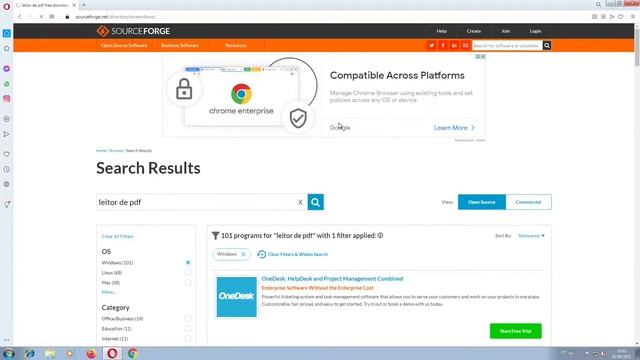This screenshot has height=360, width=640.
Task: Open sidebar bookmarks heart icon
Action: 7,154
